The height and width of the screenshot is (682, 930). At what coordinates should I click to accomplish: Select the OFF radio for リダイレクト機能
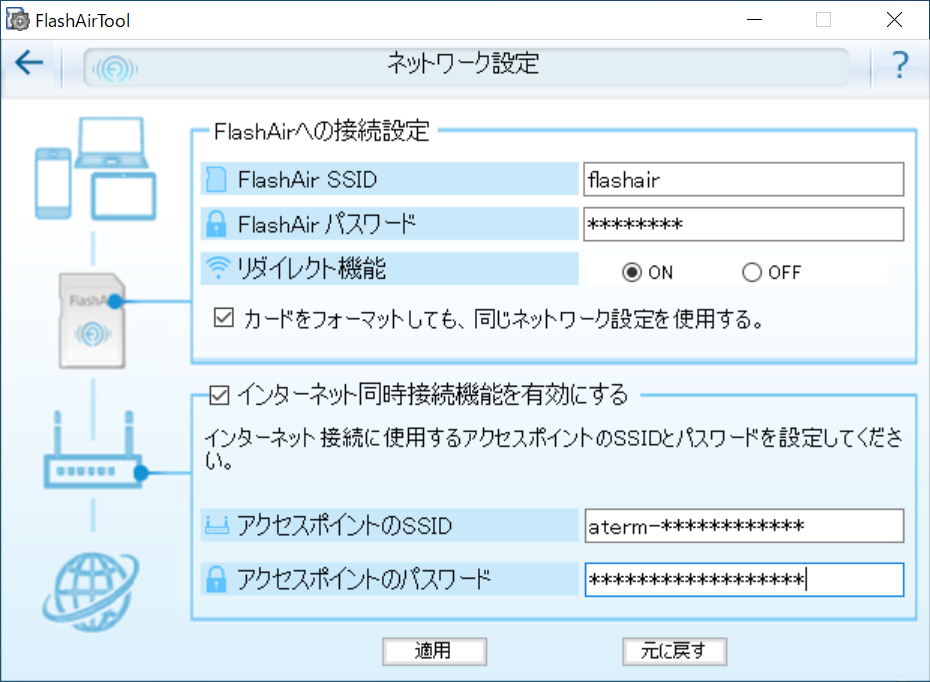tap(751, 271)
